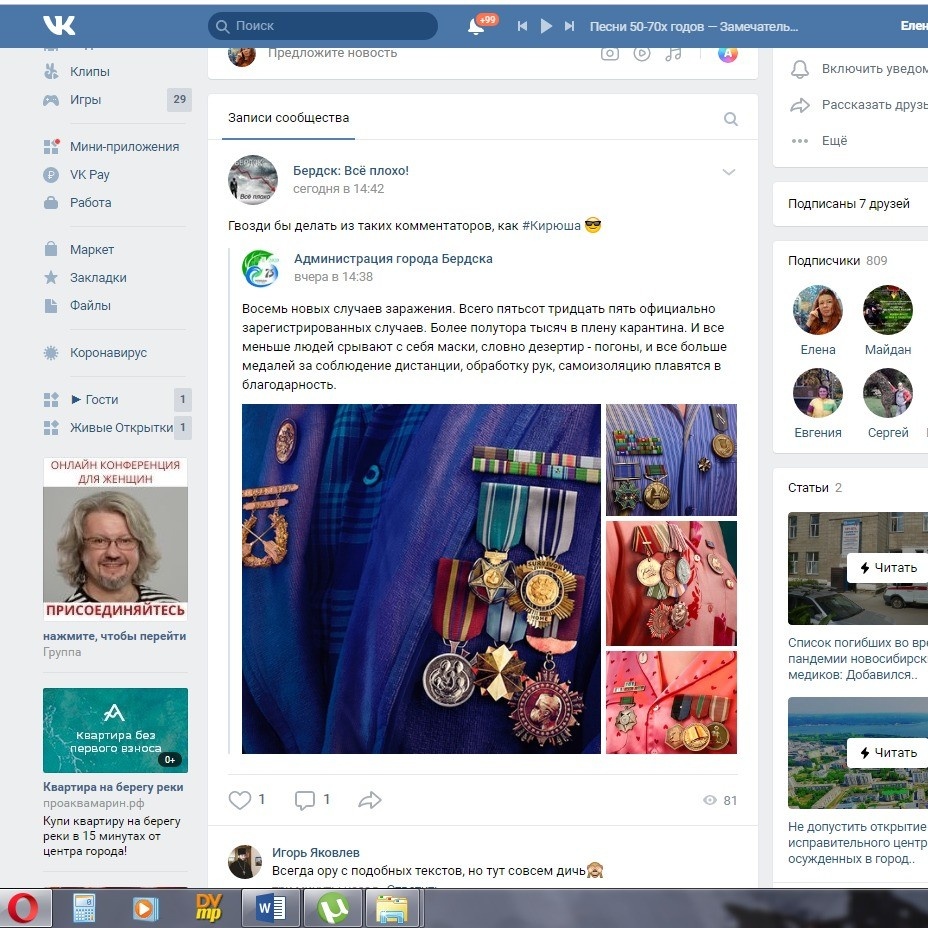
Task: Click the Opera taskbar icon
Action: [x=22, y=908]
